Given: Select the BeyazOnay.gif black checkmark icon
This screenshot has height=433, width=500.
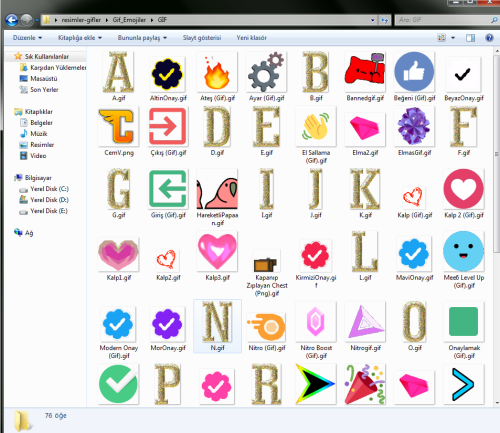Looking at the screenshot, I should [463, 75].
